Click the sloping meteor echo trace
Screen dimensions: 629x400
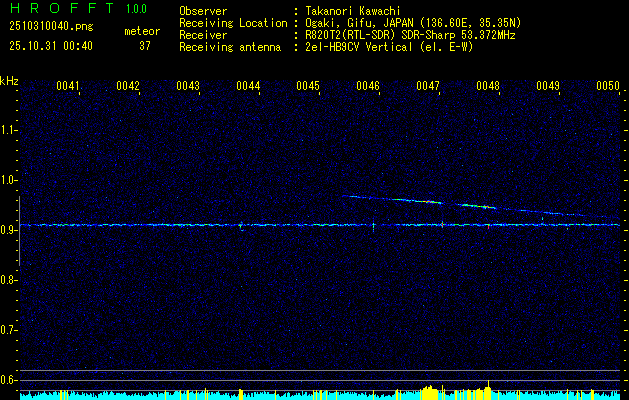point(460,205)
